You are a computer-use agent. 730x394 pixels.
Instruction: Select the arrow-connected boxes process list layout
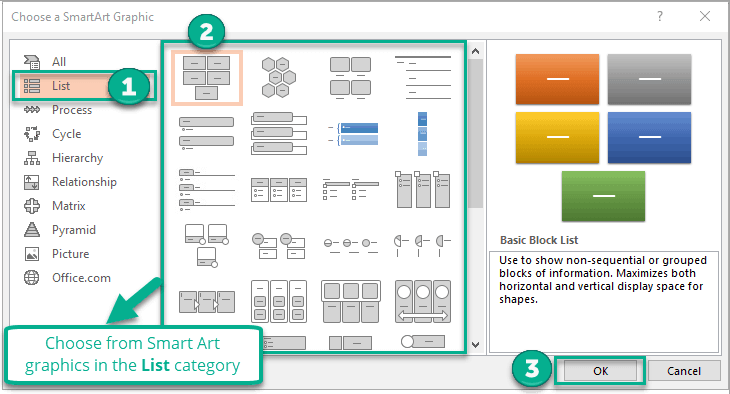point(207,301)
